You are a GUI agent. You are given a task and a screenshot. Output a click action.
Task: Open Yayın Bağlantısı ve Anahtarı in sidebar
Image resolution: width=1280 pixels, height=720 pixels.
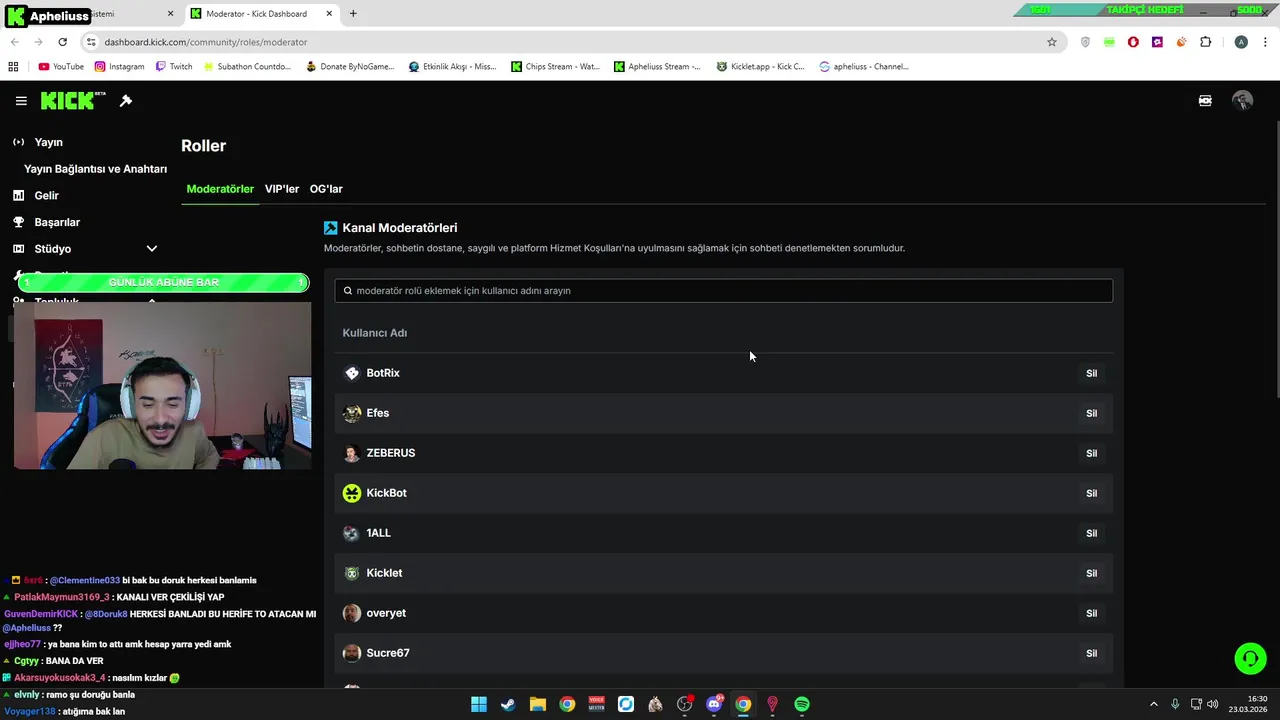pyautogui.click(x=95, y=169)
